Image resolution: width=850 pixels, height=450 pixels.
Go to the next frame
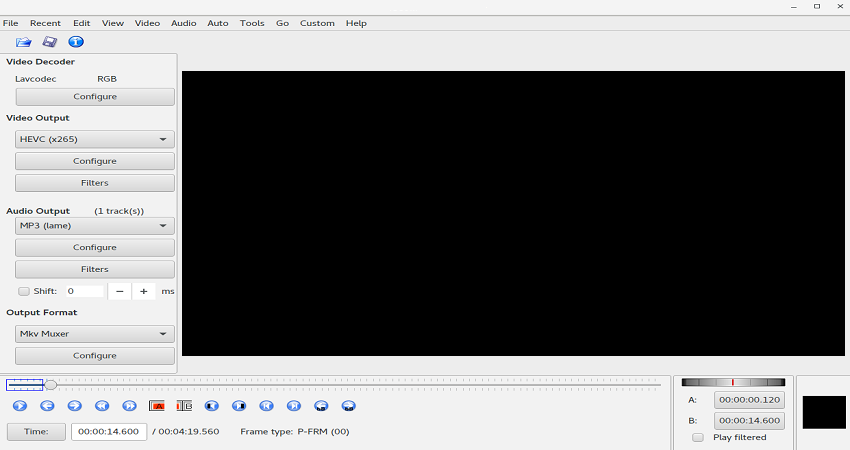75,406
